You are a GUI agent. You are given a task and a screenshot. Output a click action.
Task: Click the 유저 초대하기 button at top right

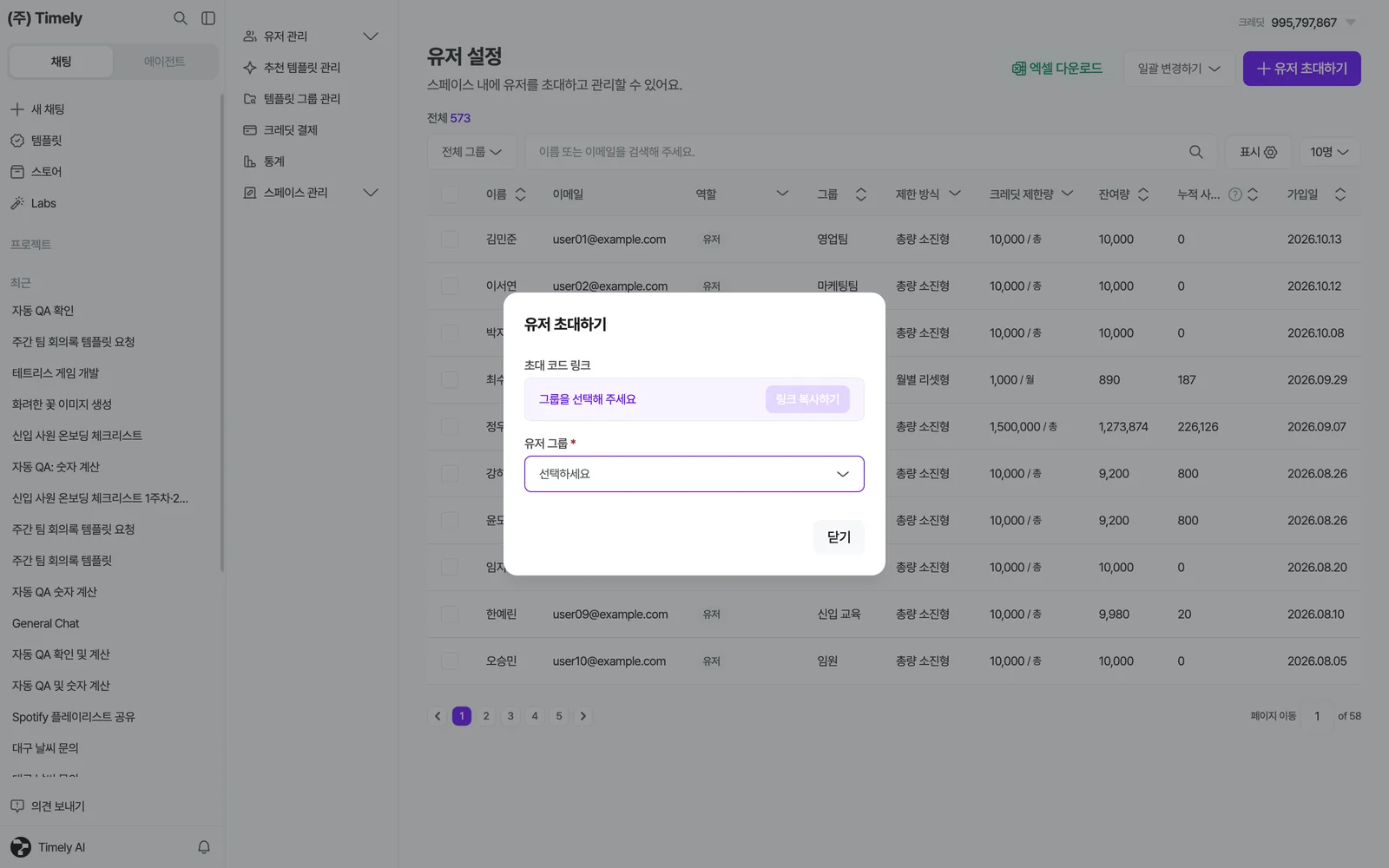click(1301, 69)
